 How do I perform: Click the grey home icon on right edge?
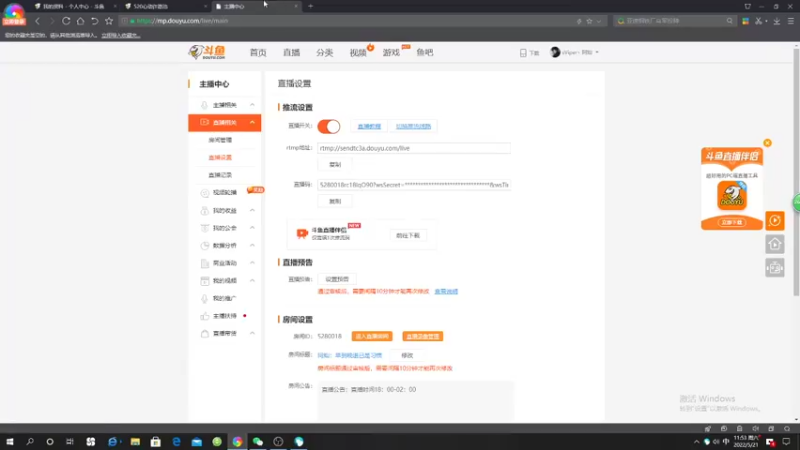click(x=774, y=244)
